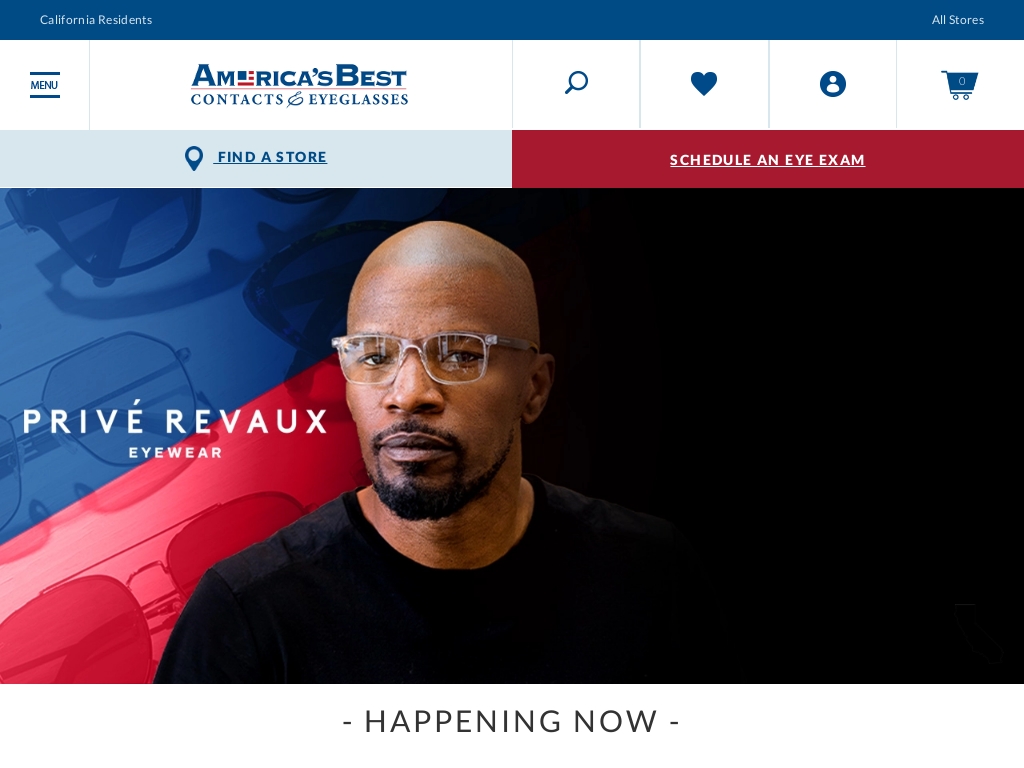This screenshot has width=1024, height=768.
Task: Click the HAPPENING NOW heading
Action: [x=511, y=722]
